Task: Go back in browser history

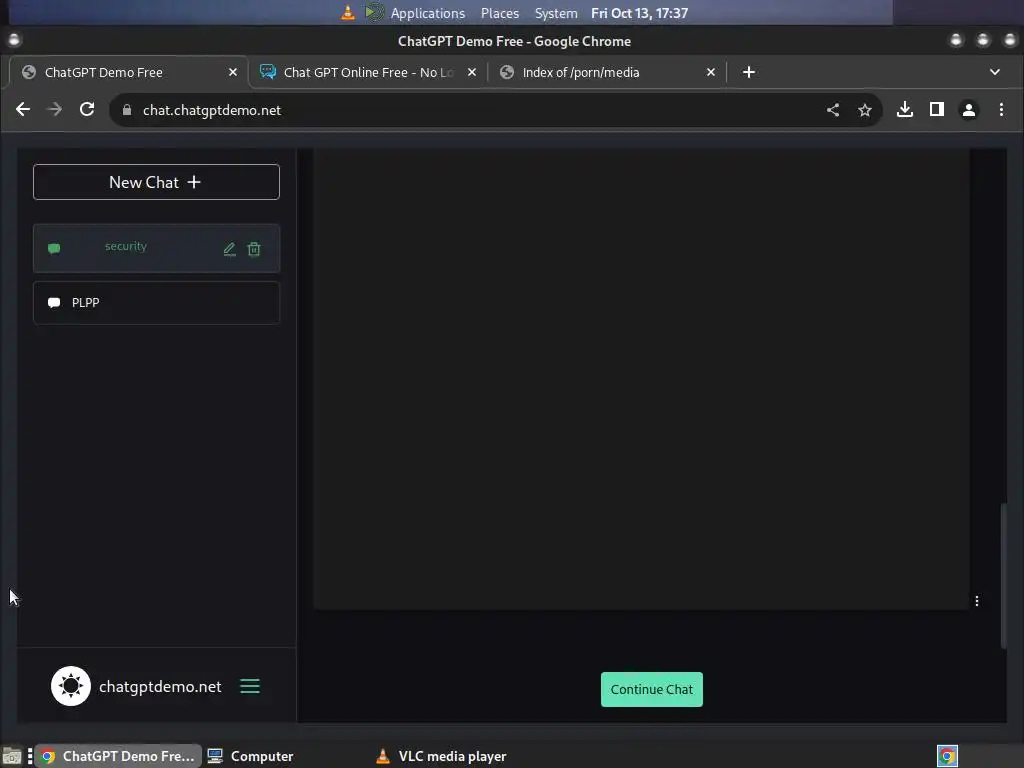Action: 23,110
